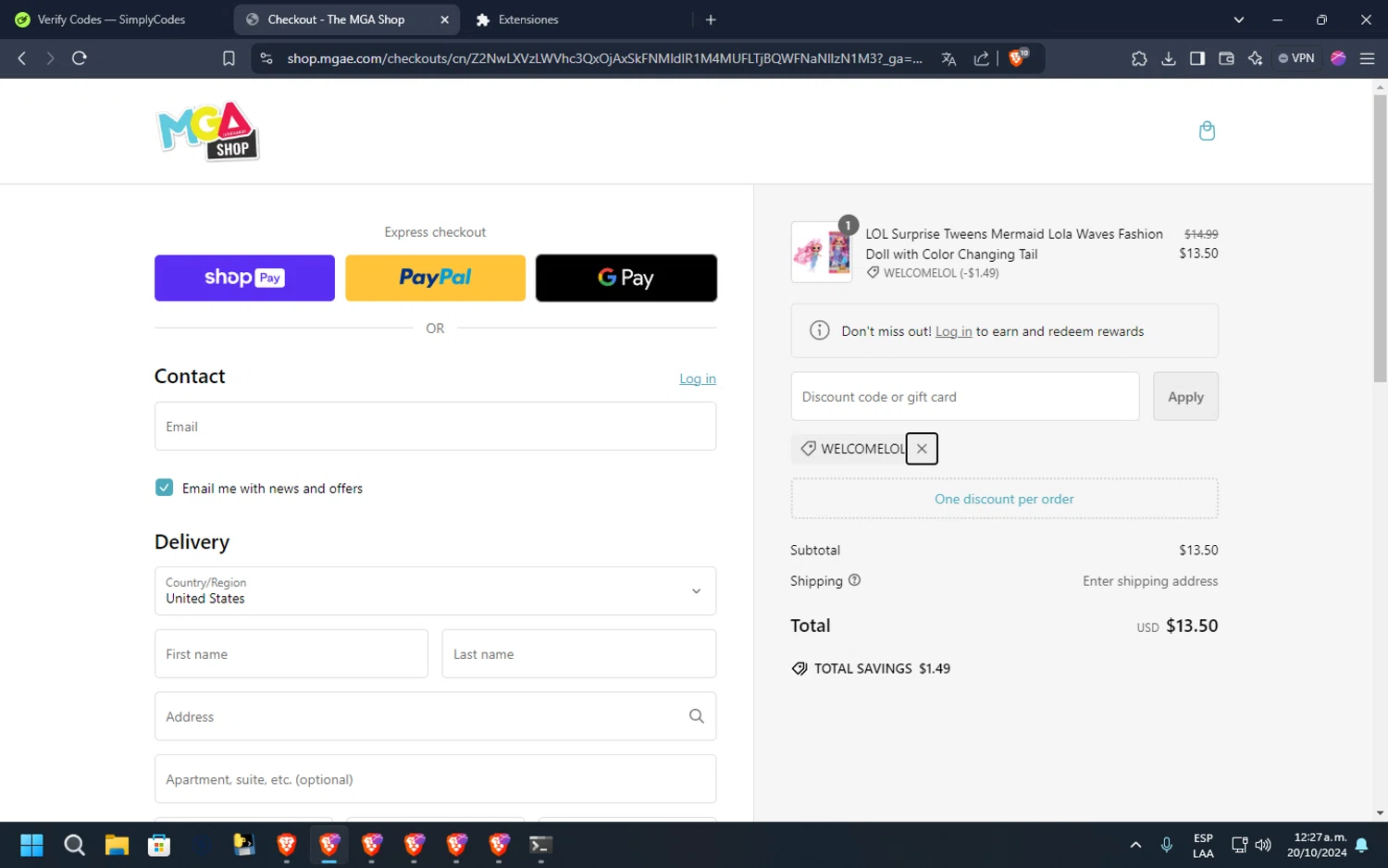Click the address bar URL

tap(604, 58)
